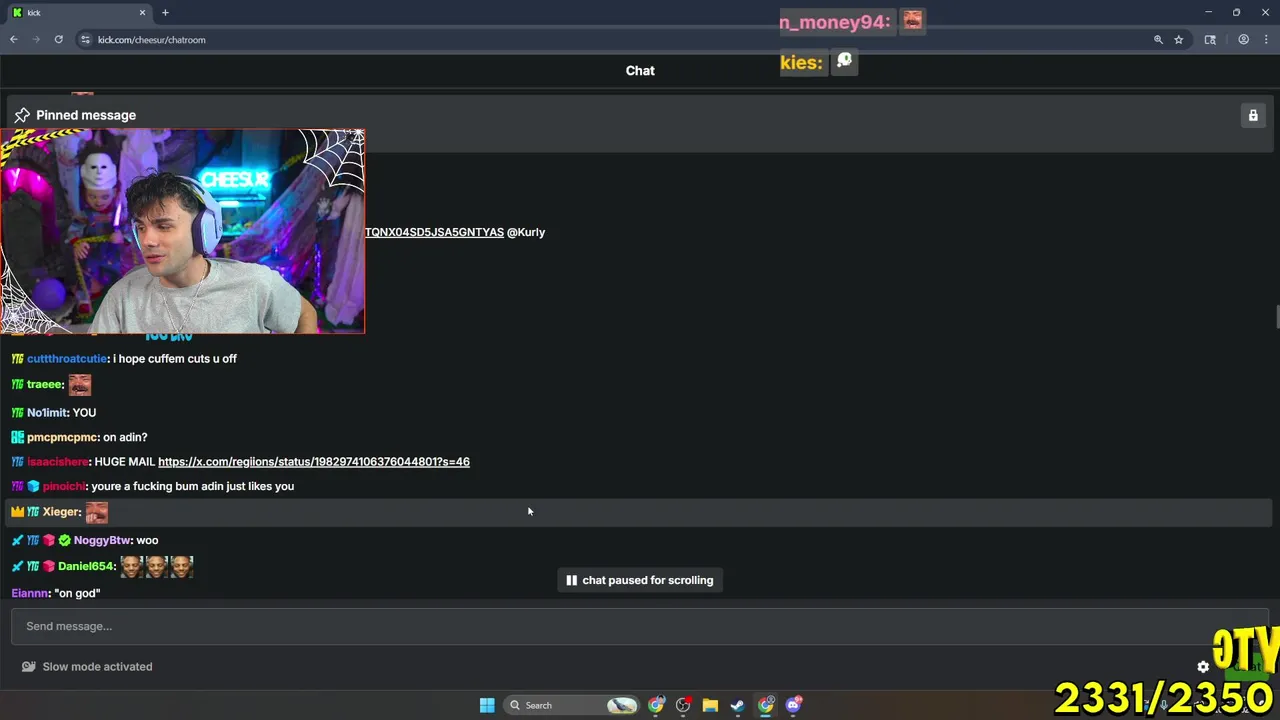Click the pinned message lock icon
1280x720 pixels.
click(x=1253, y=115)
